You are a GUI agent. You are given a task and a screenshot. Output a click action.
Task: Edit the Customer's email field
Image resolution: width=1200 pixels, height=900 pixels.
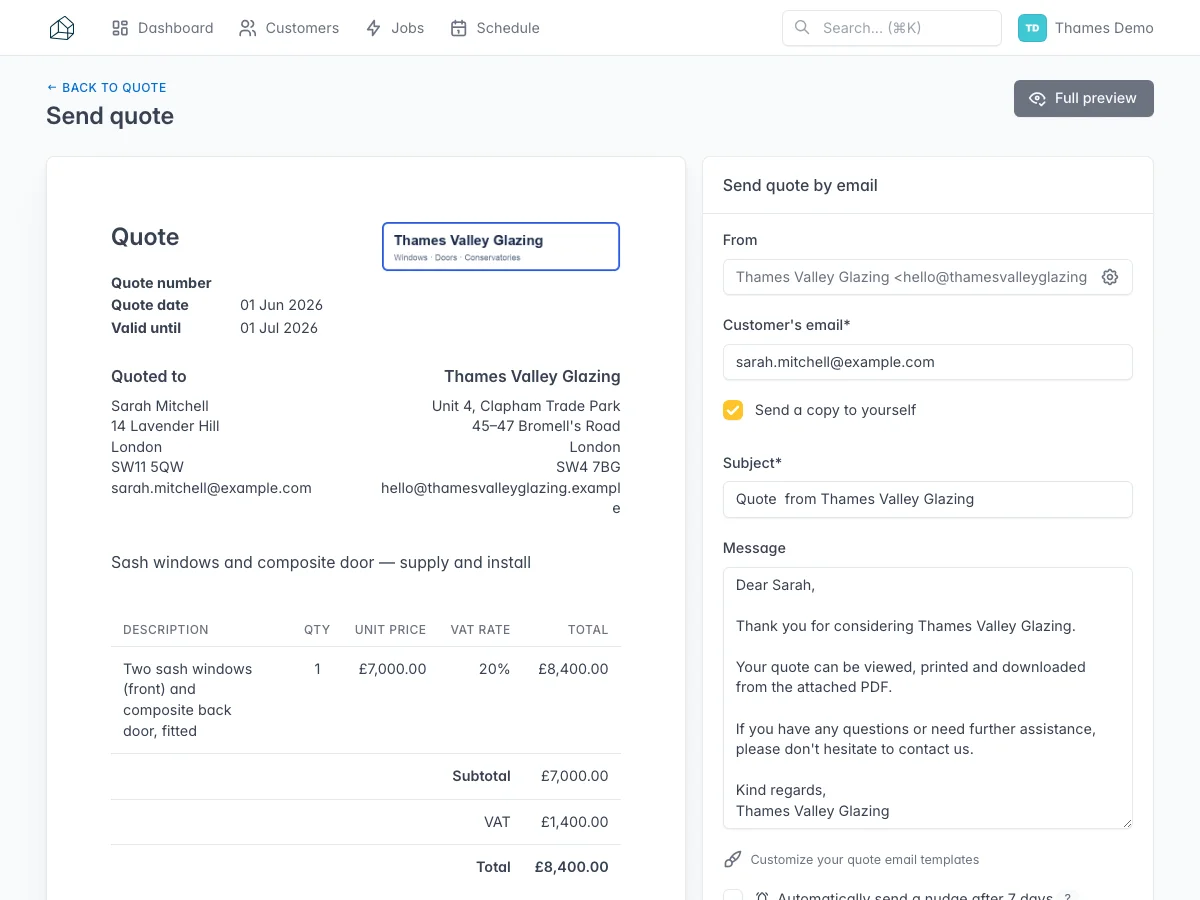pyautogui.click(x=928, y=362)
